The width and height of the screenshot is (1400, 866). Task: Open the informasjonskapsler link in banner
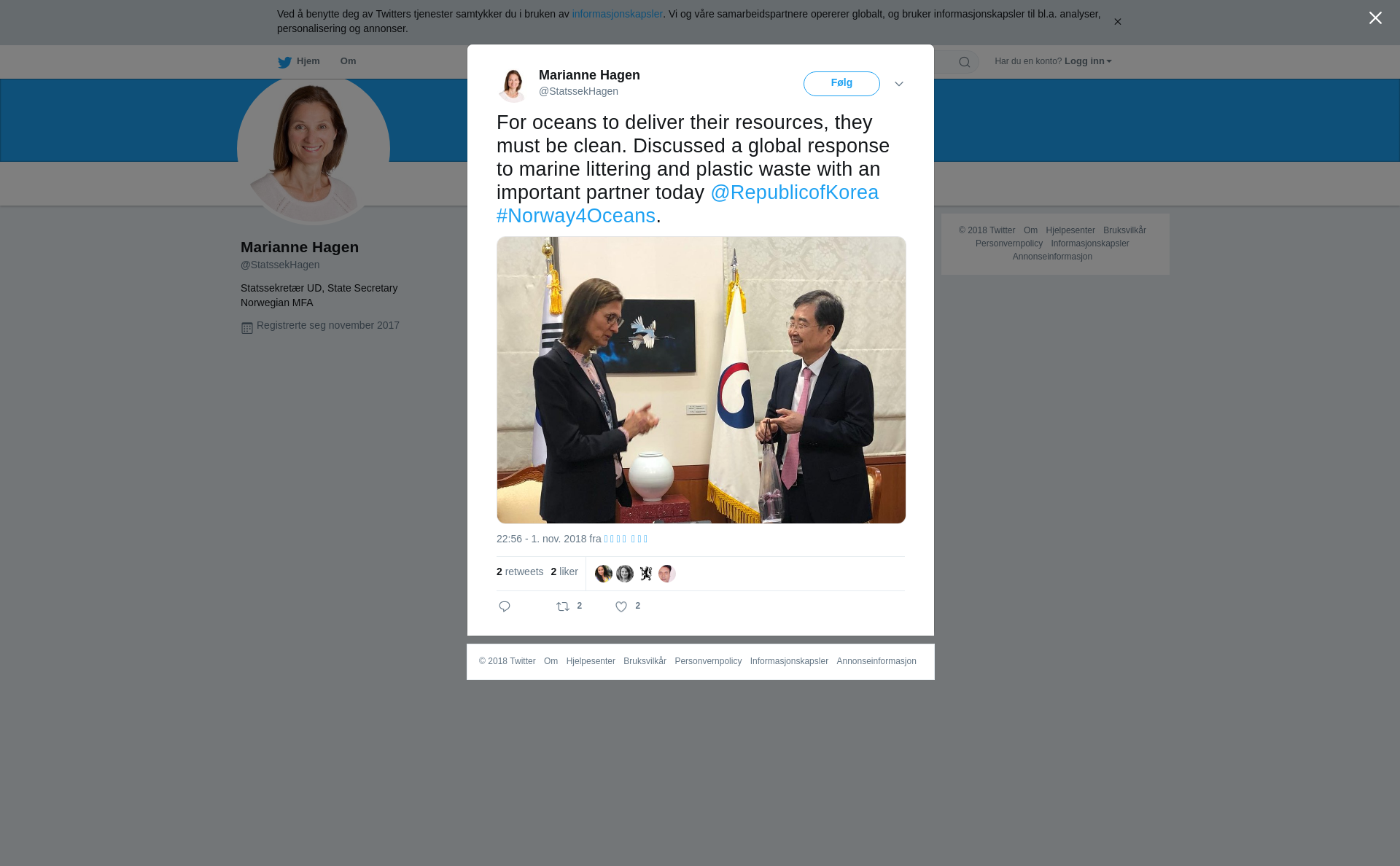[617, 14]
